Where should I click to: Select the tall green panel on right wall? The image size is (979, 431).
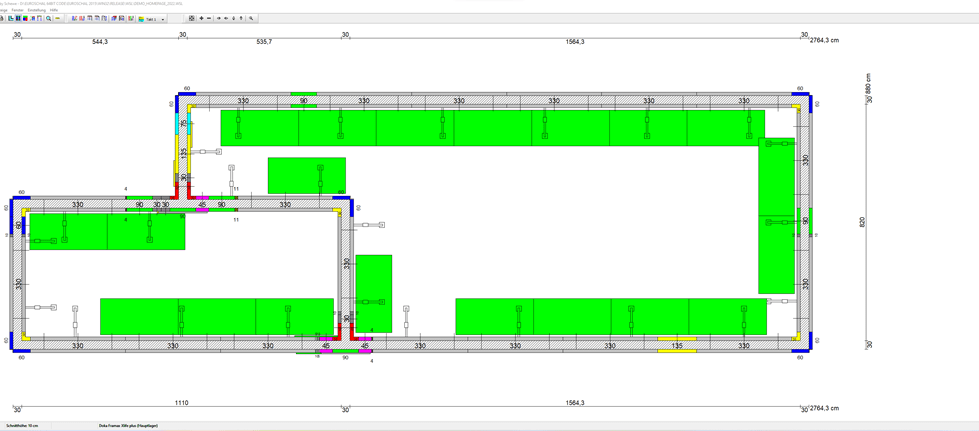point(776,215)
